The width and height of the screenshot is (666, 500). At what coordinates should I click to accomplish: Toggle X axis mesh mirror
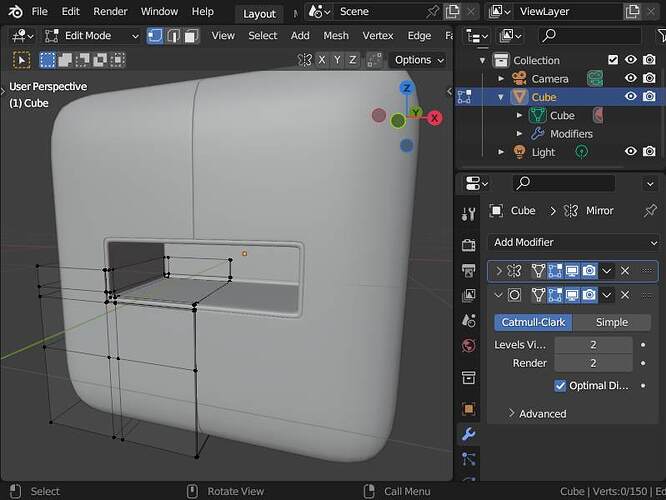(x=322, y=60)
